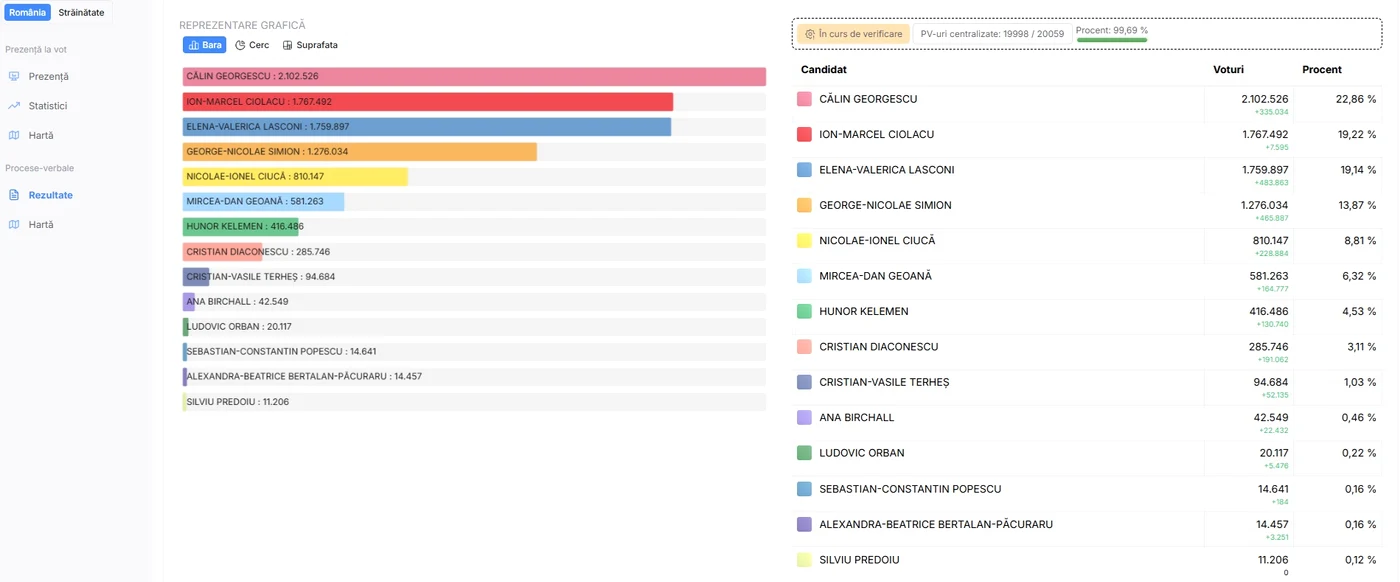Open Prezență page via its sidebar icon

(14, 76)
